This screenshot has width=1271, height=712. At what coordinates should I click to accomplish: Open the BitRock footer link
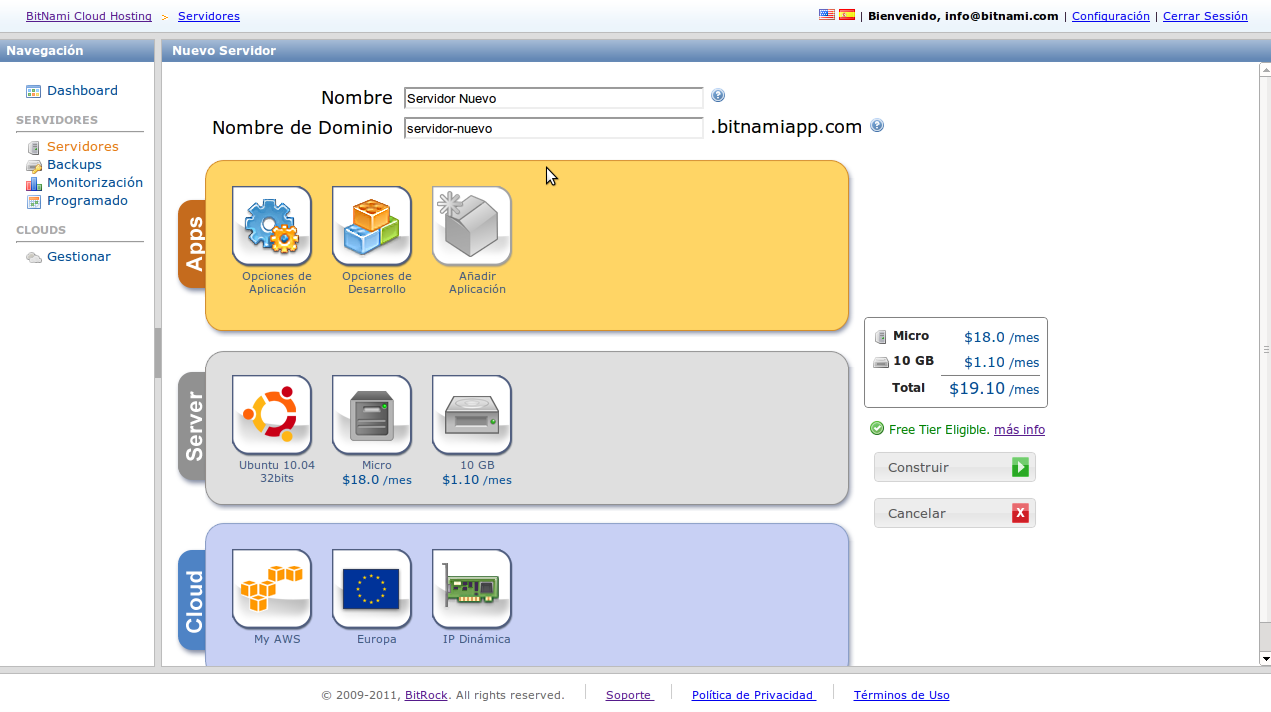tap(426, 695)
